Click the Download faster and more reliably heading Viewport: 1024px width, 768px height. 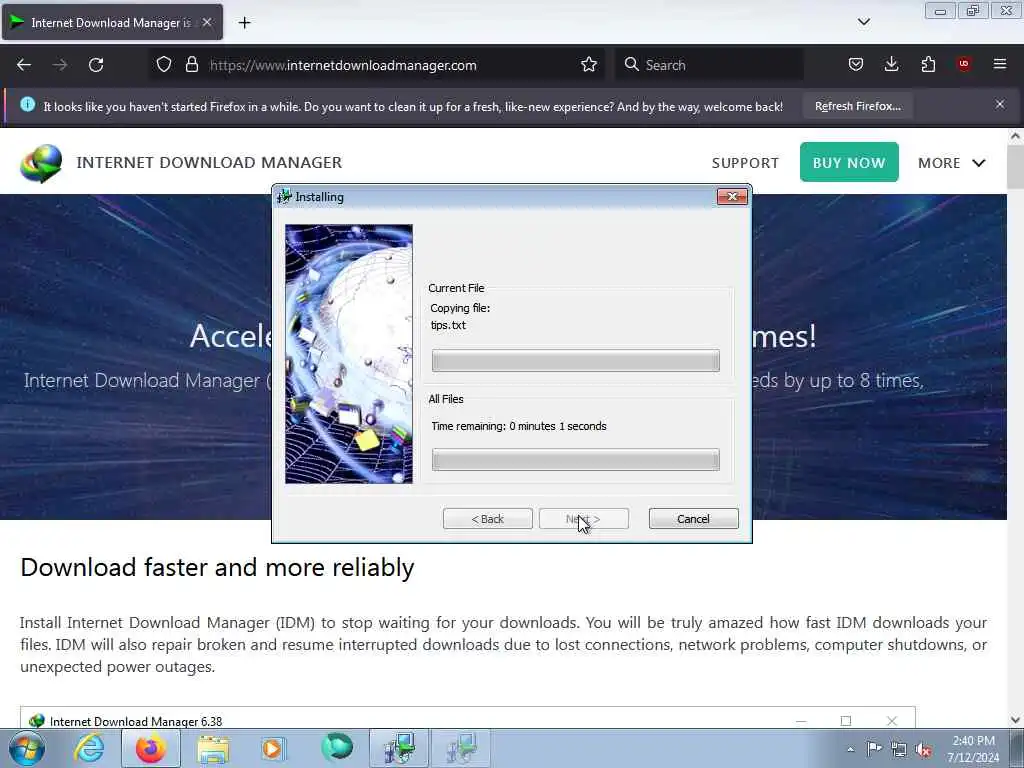point(217,568)
